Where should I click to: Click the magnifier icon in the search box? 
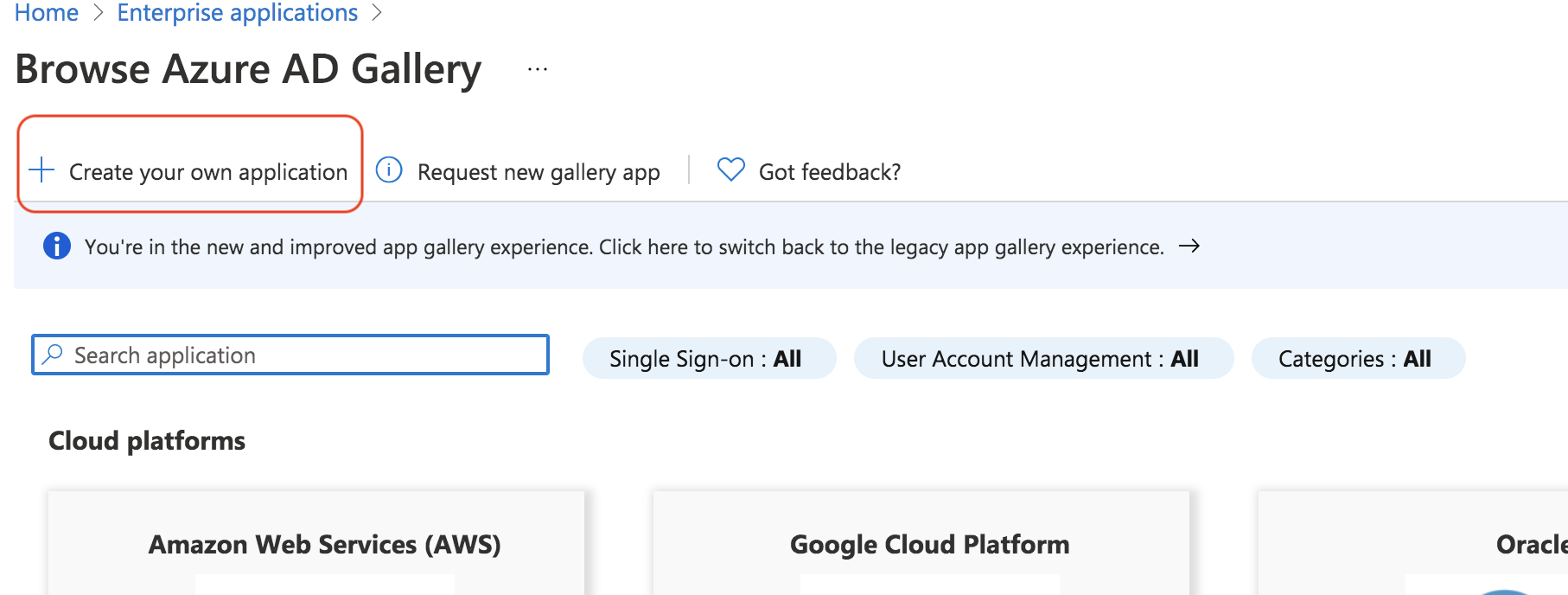53,355
